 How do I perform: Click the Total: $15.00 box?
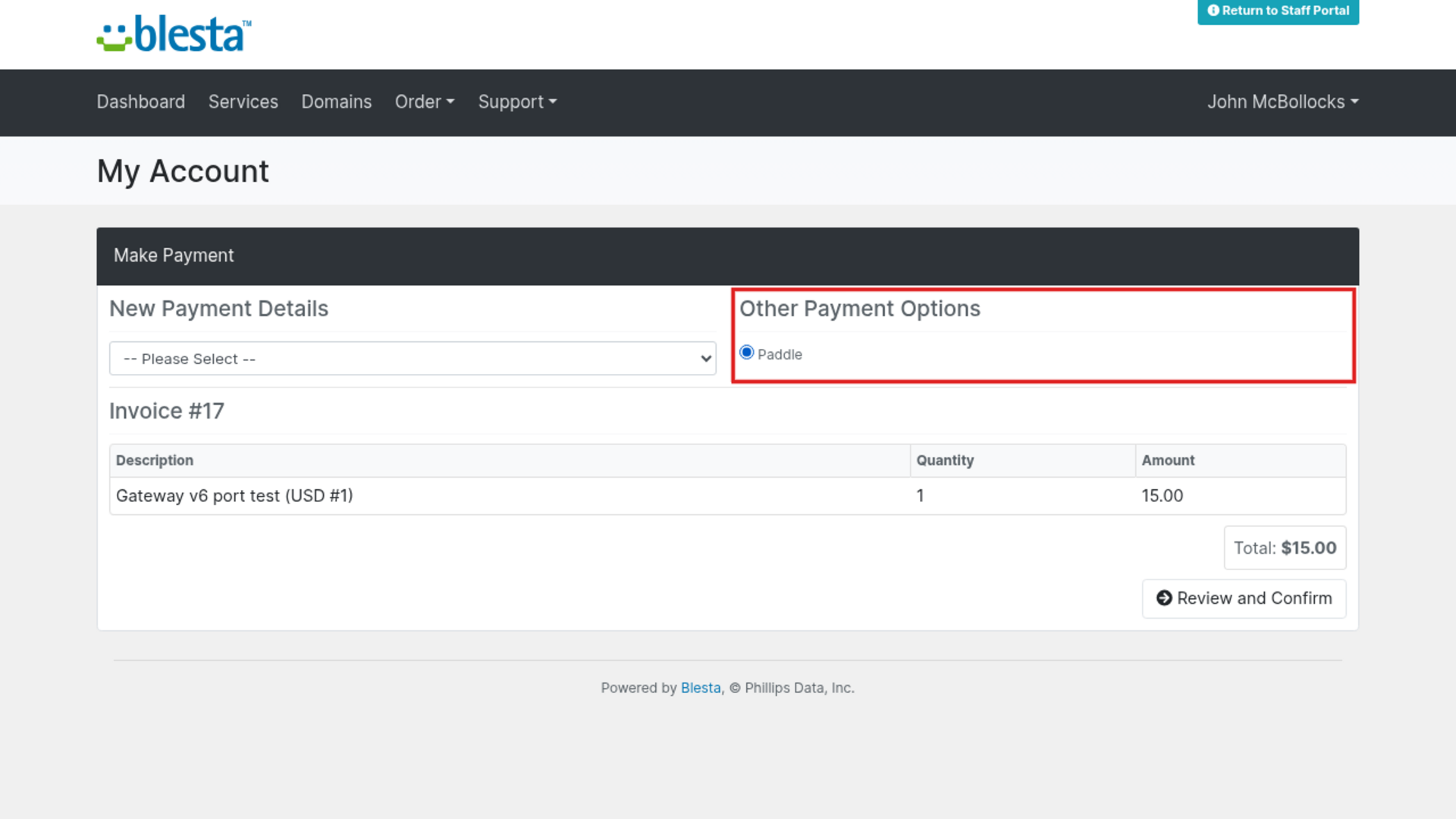1285,548
